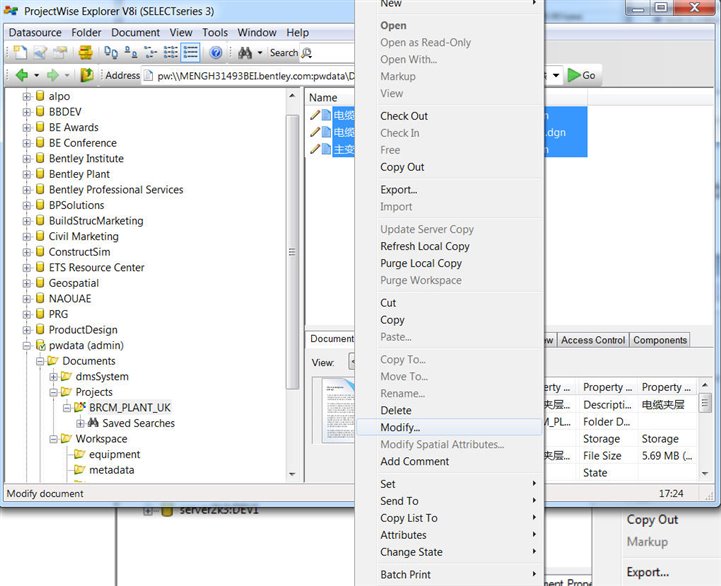Image resolution: width=721 pixels, height=586 pixels.
Task: Click the document preview thumbnail
Action: click(x=338, y=409)
